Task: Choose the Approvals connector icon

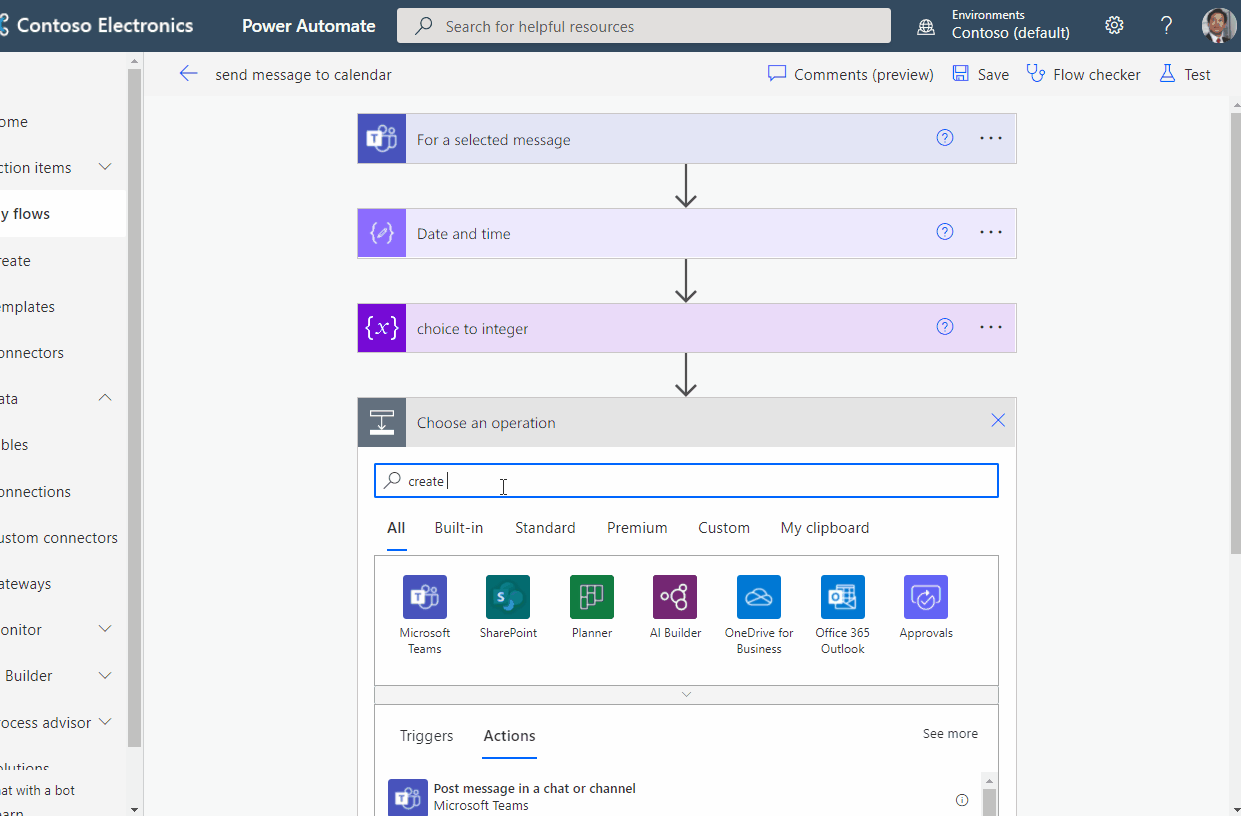Action: pos(926,597)
